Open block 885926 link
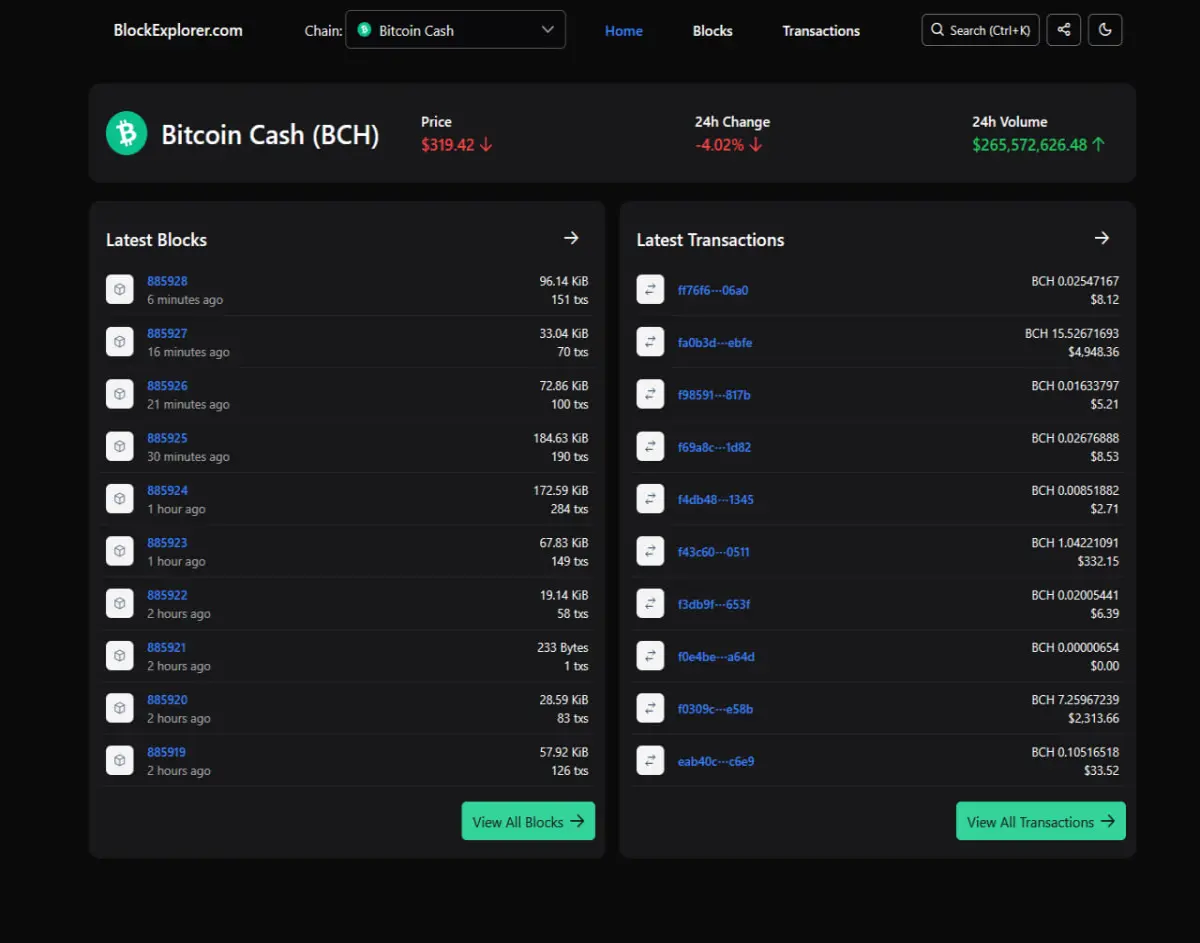The image size is (1200, 943). (x=167, y=386)
